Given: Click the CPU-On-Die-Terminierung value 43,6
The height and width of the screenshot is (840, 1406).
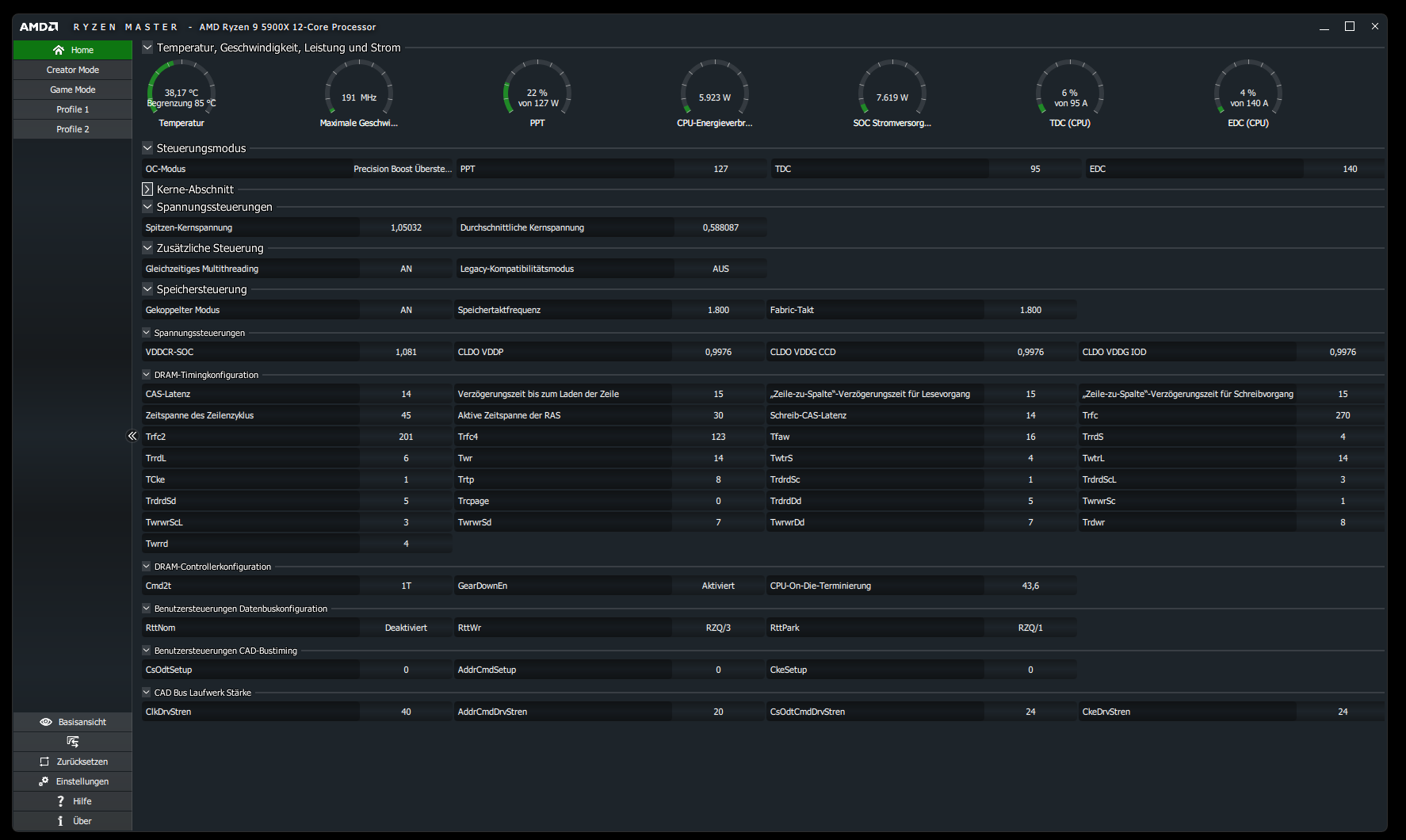Looking at the screenshot, I should [x=1030, y=586].
